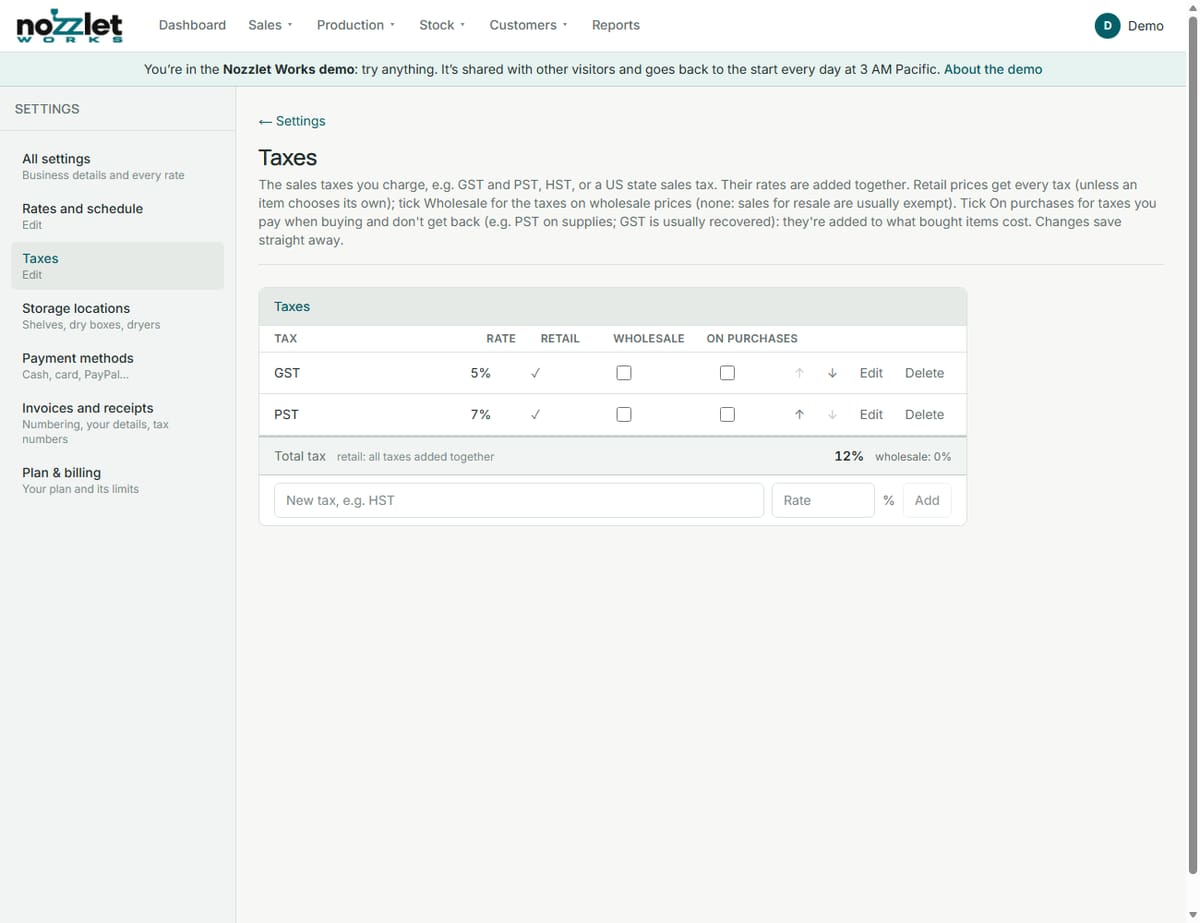Open the Sales dropdown menu
This screenshot has width=1200, height=923.
pyautogui.click(x=270, y=25)
